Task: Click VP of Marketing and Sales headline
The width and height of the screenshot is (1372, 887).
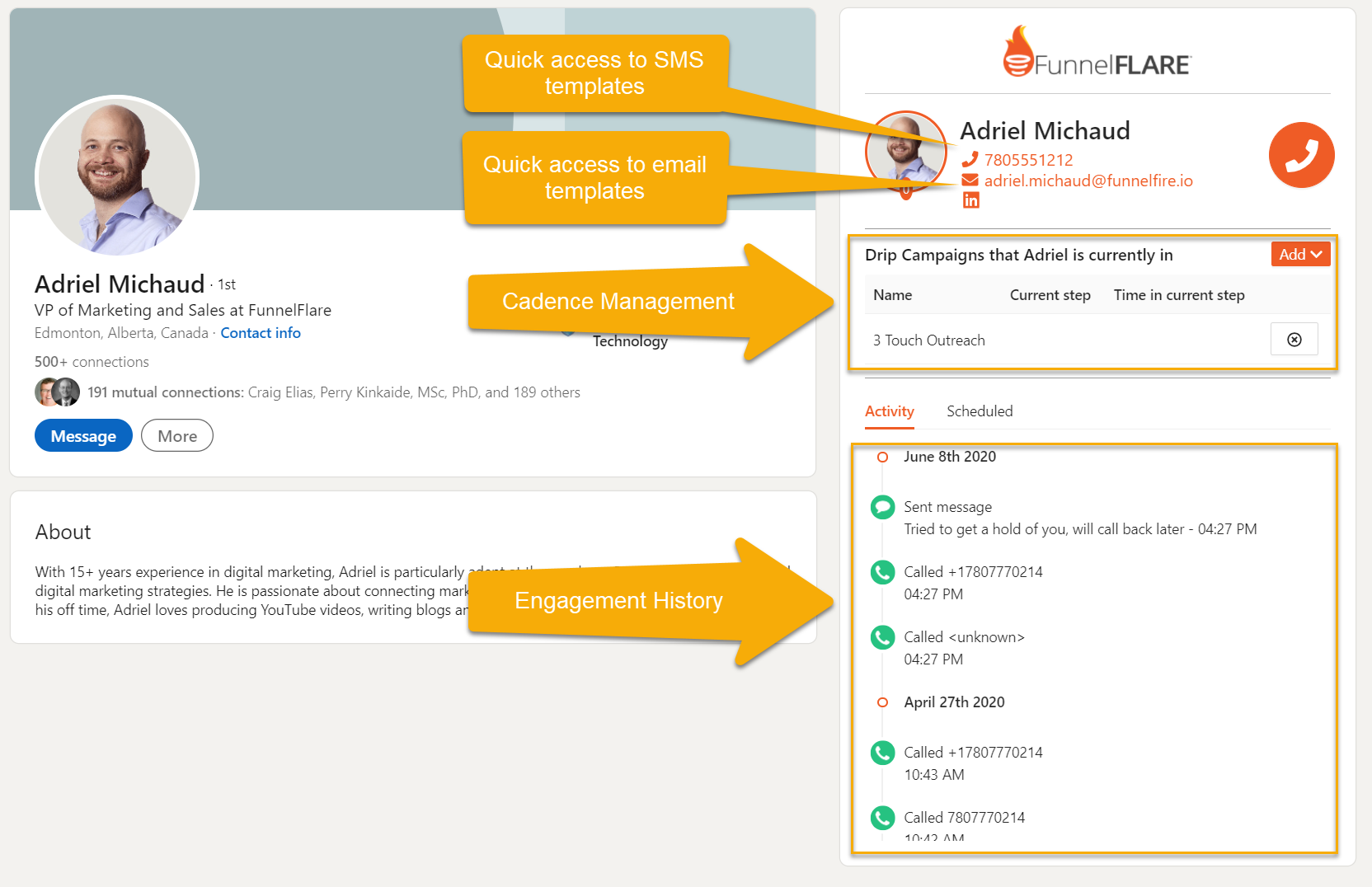Action: [x=183, y=311]
